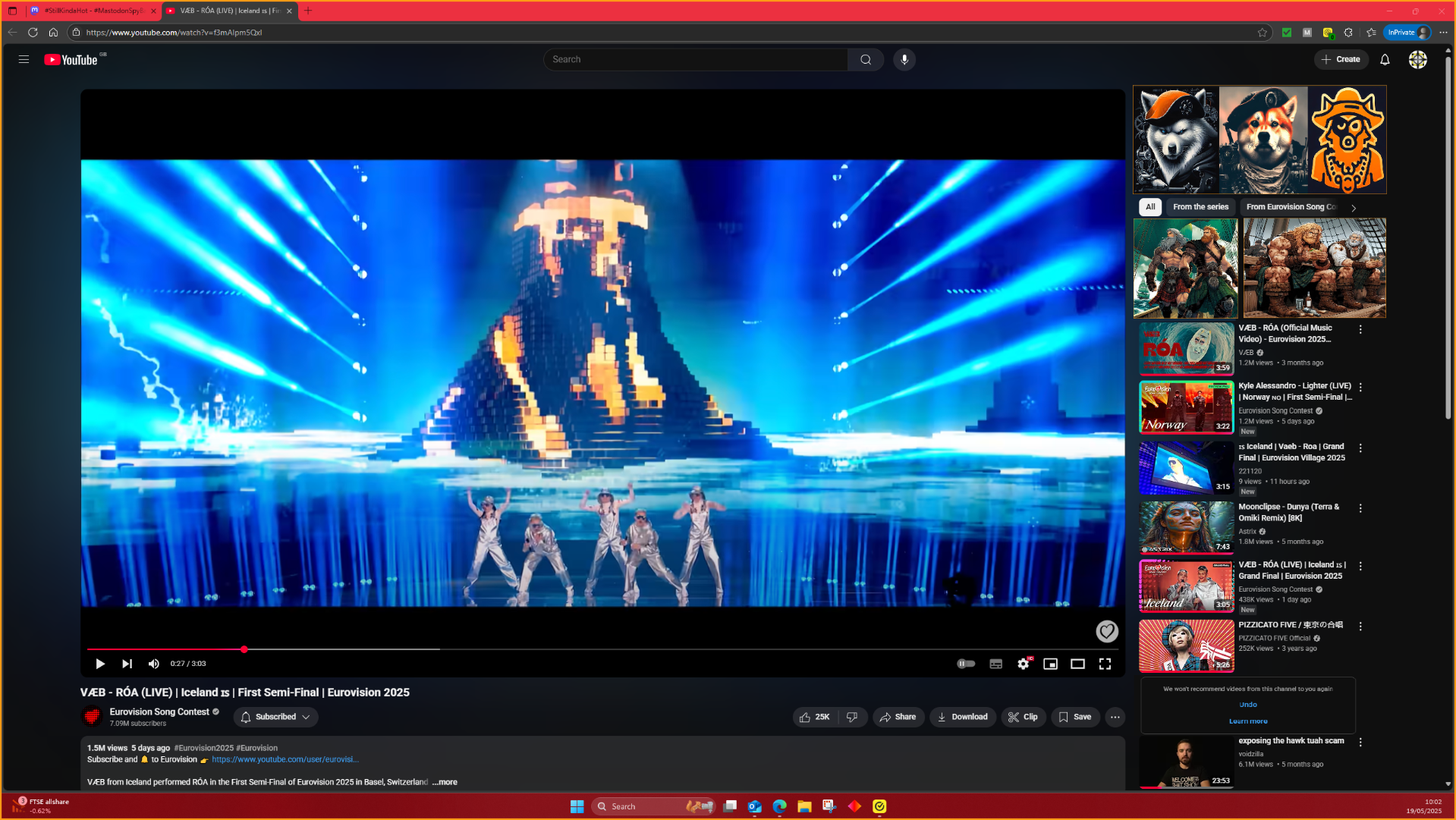The height and width of the screenshot is (820, 1456).
Task: Open the Eurovision Song Contest channel name
Action: [159, 712]
